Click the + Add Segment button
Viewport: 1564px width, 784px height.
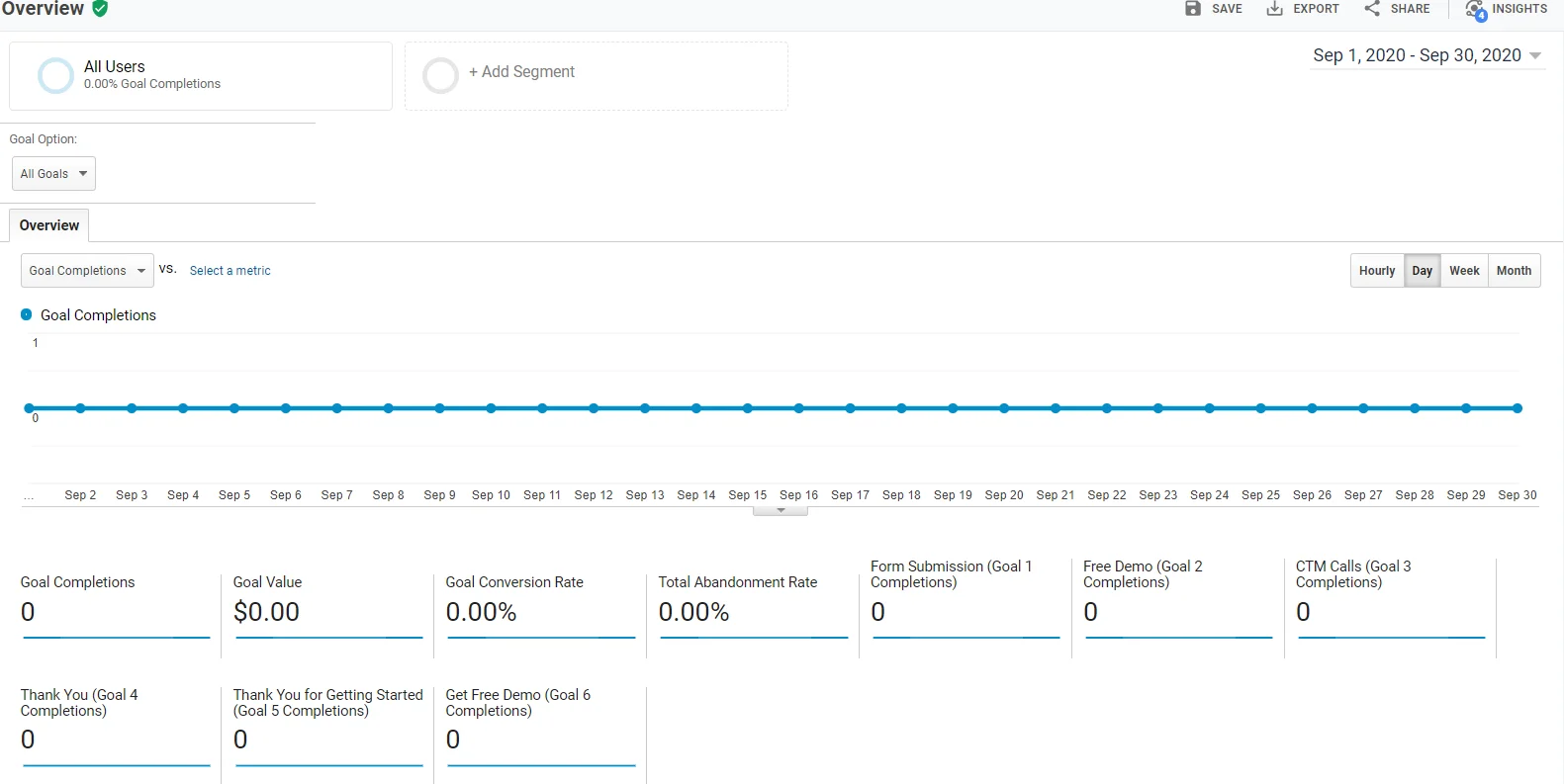[x=521, y=72]
